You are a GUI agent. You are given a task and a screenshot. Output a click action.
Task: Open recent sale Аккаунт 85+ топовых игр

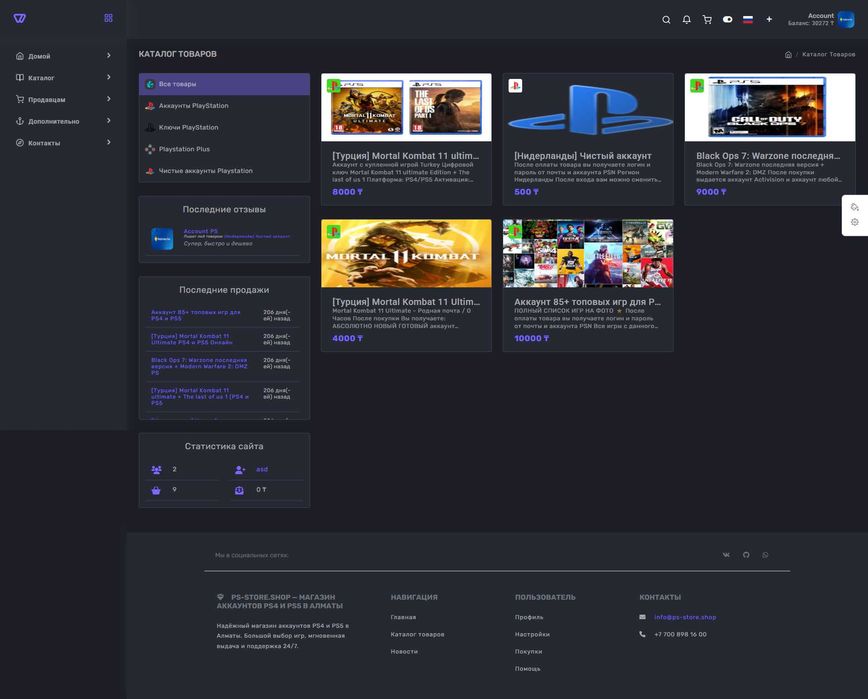195,315
